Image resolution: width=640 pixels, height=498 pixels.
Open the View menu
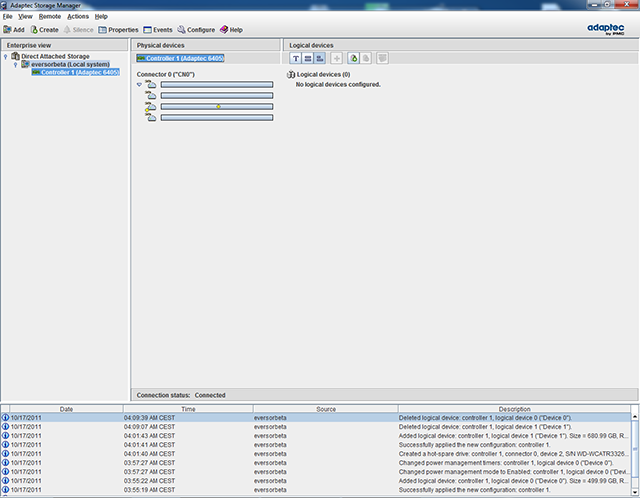click(25, 17)
